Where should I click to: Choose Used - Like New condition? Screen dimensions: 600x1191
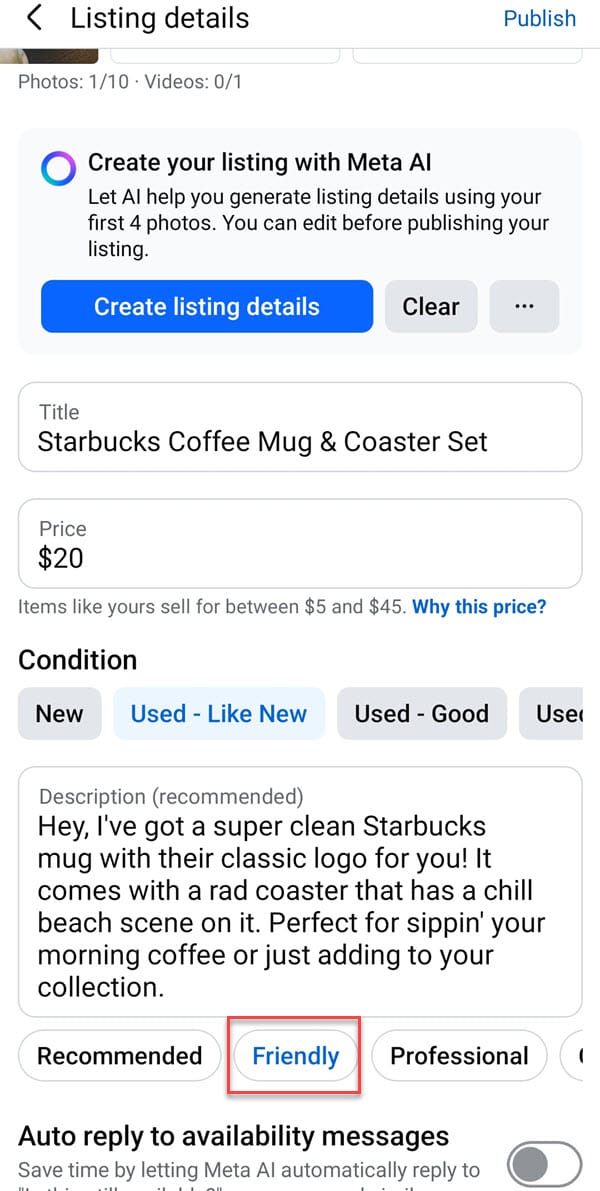tap(219, 714)
